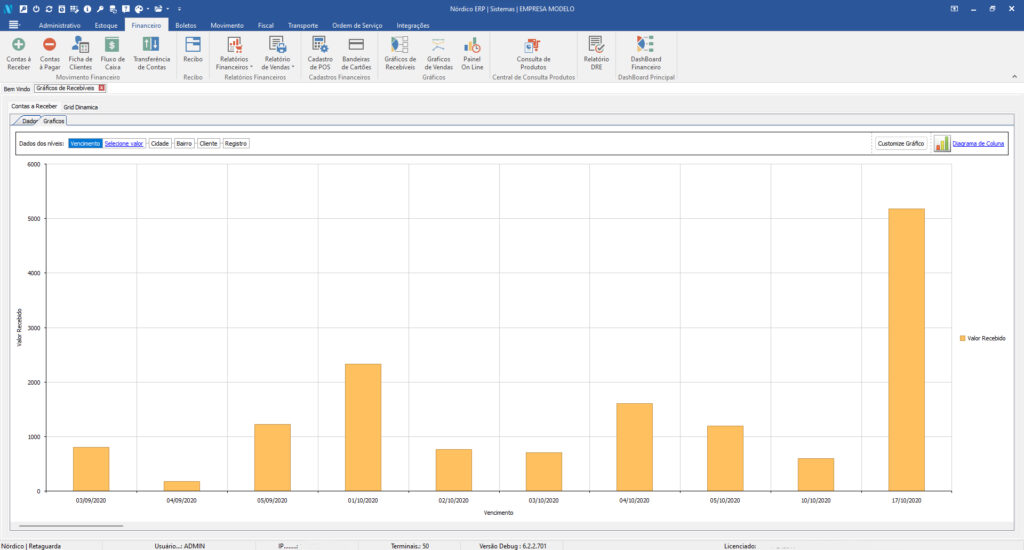Open Contas à Receber in the ribbon
Image resolution: width=1024 pixels, height=550 pixels.
(18, 52)
